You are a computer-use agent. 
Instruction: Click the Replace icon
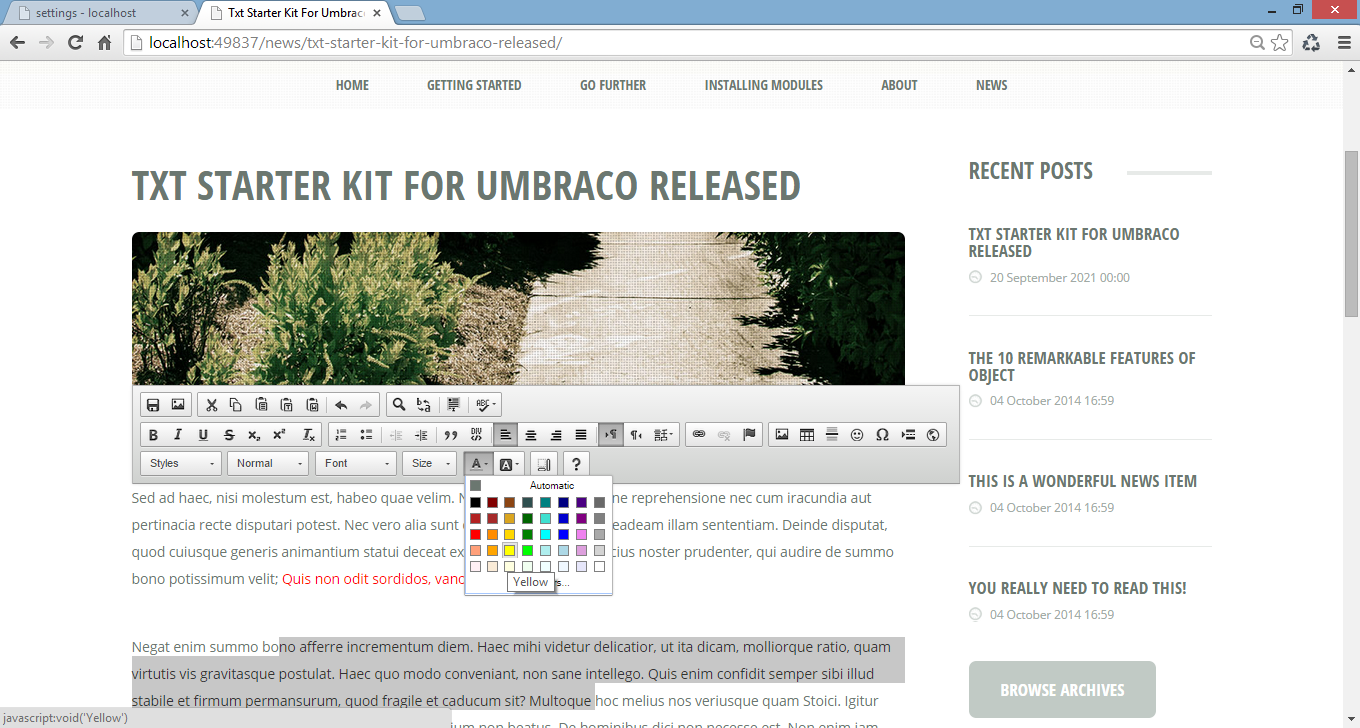tap(424, 405)
